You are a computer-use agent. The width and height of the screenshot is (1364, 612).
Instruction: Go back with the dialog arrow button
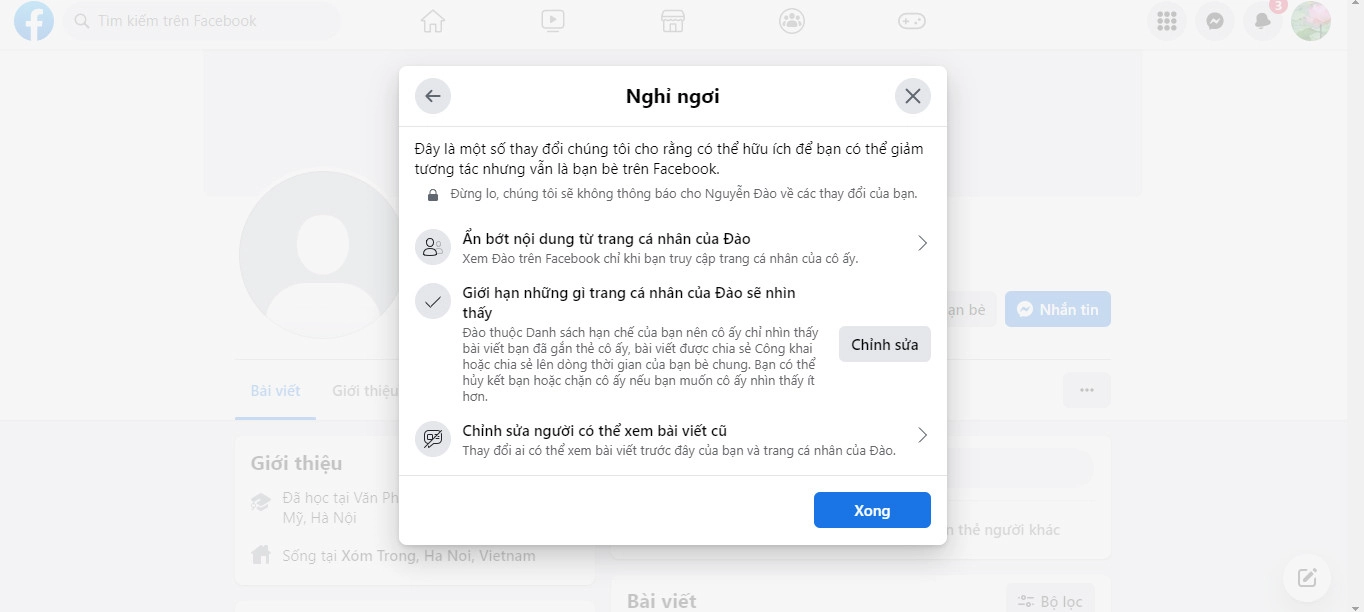point(433,96)
